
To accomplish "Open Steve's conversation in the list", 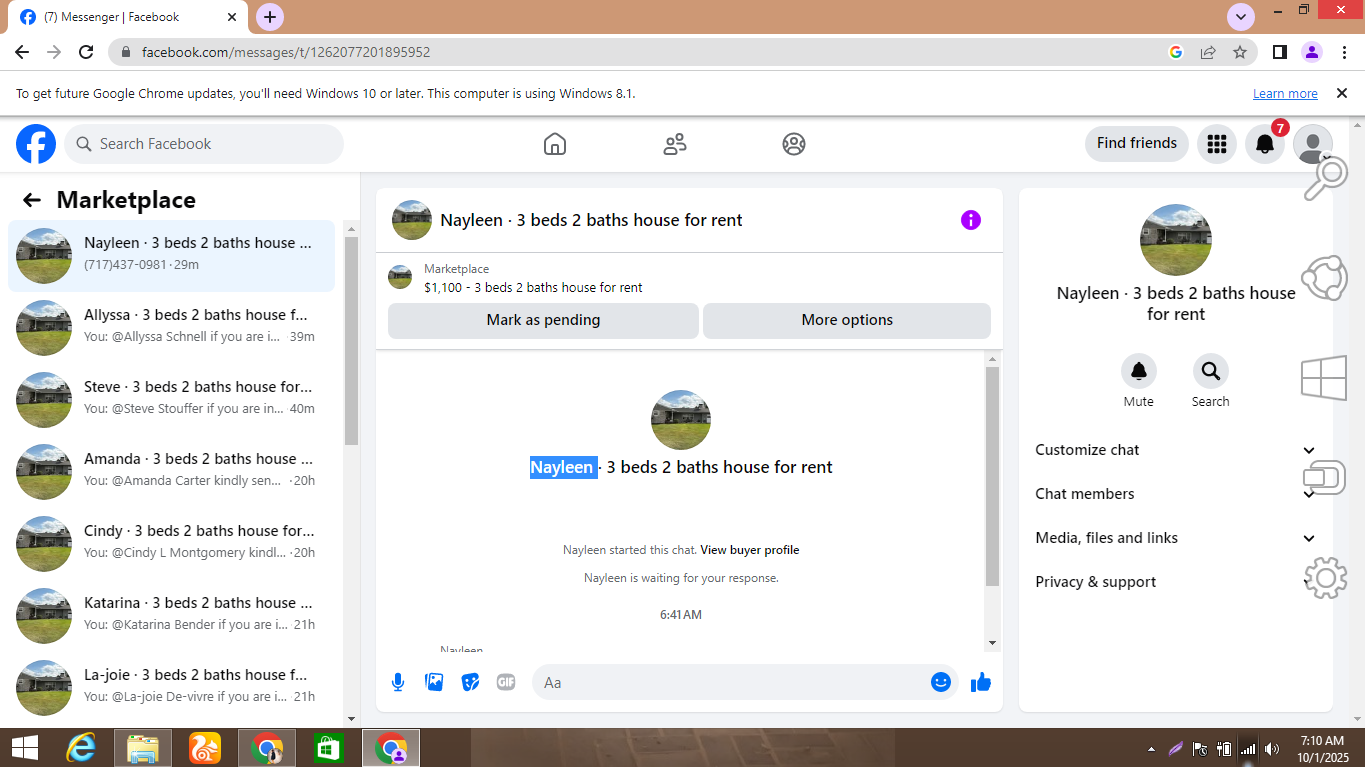I will [172, 400].
